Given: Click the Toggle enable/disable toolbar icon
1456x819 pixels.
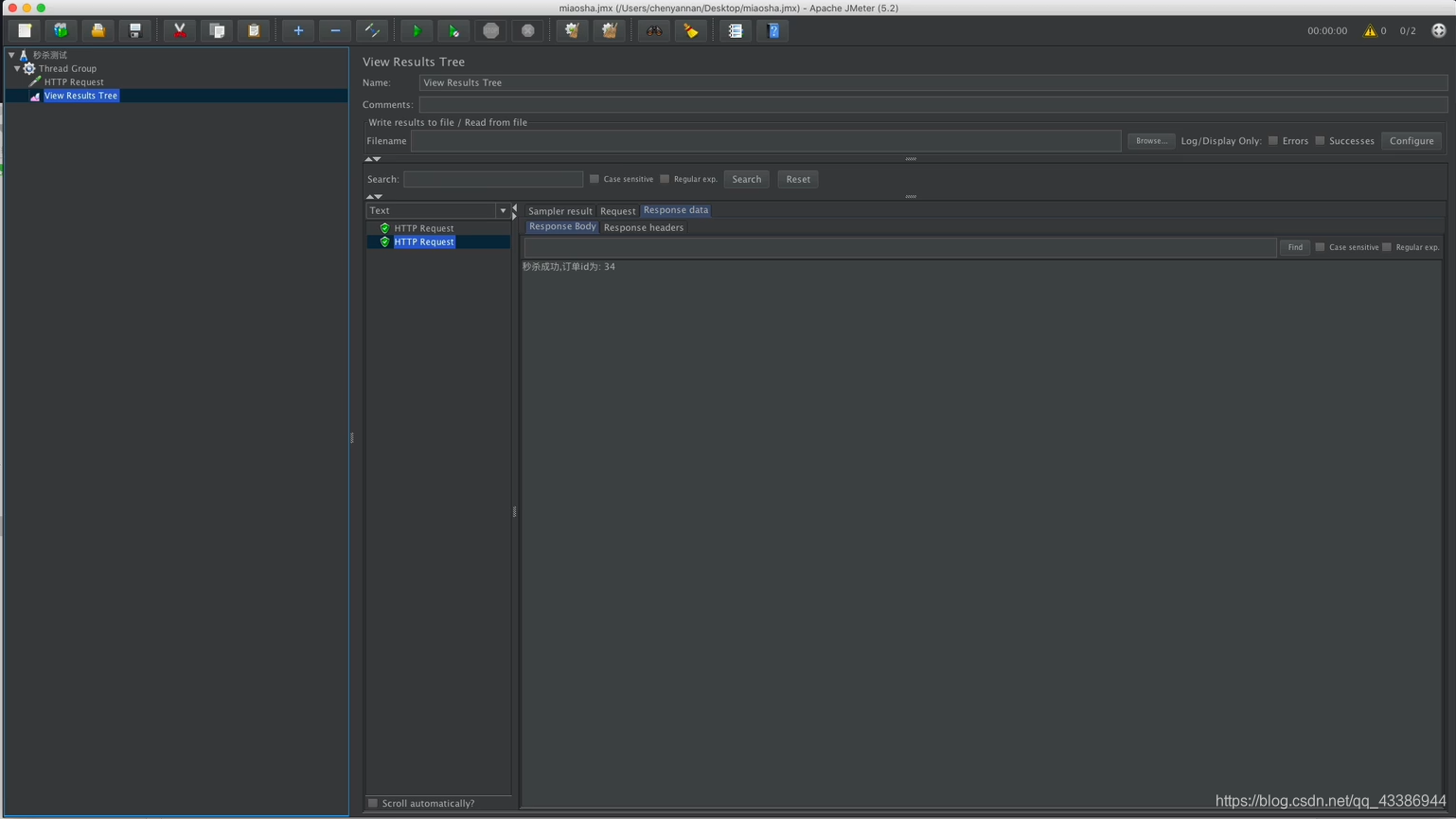Looking at the screenshot, I should (x=372, y=30).
